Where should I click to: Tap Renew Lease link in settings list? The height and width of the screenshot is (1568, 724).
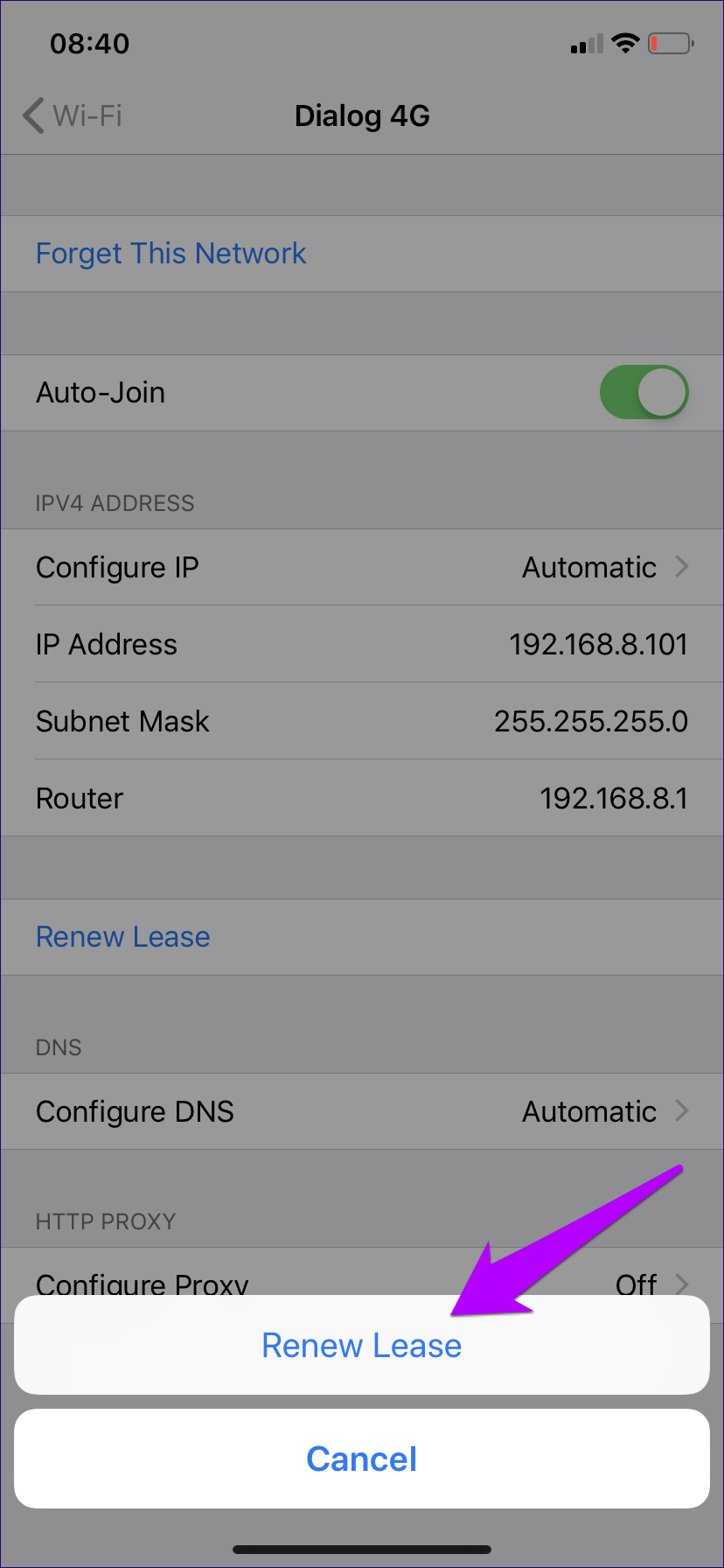tap(123, 937)
